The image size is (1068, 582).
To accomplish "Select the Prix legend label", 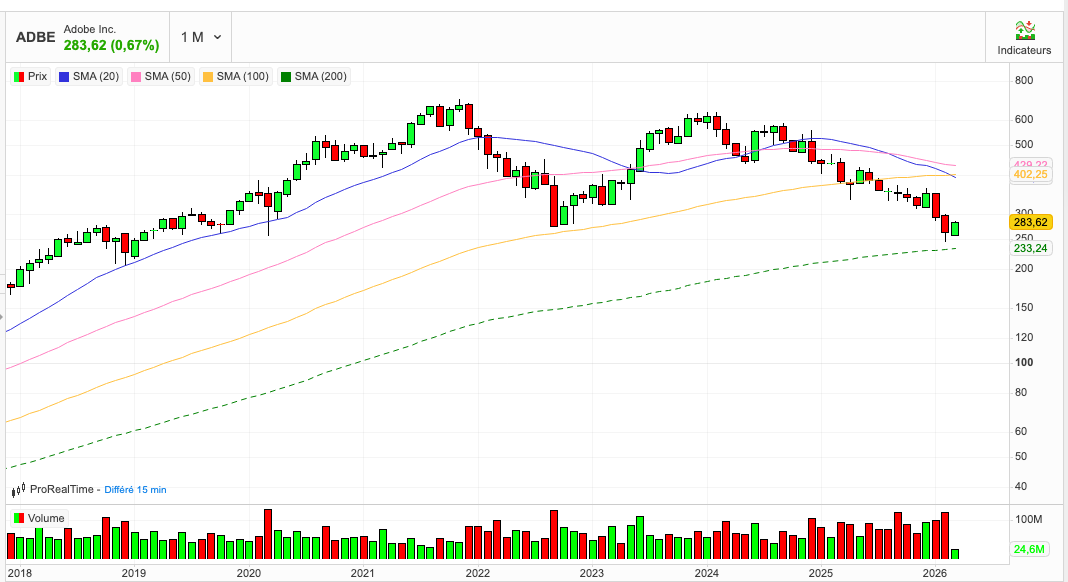I will [37, 76].
